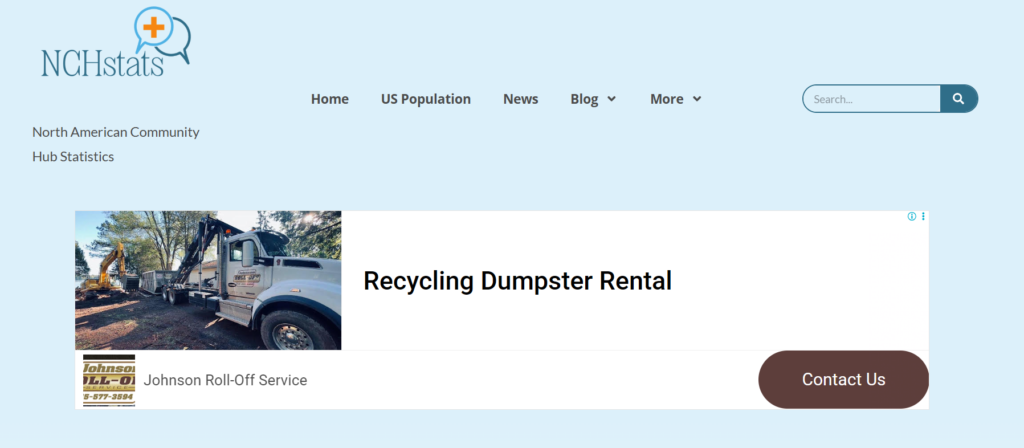Click the Johnson Roll-Off logo thumbnail
1024x448 pixels.
pyautogui.click(x=109, y=380)
